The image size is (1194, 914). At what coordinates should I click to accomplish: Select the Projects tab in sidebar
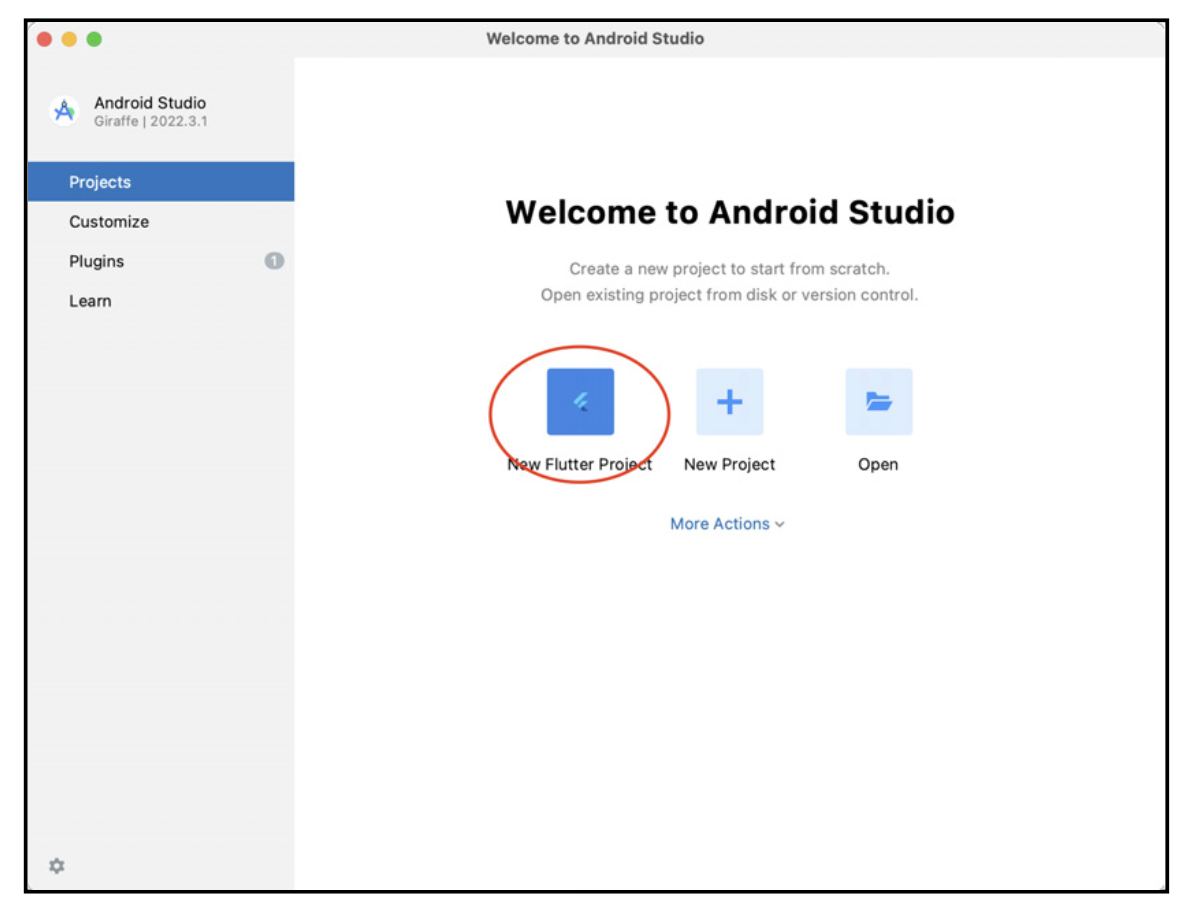pyautogui.click(x=100, y=182)
